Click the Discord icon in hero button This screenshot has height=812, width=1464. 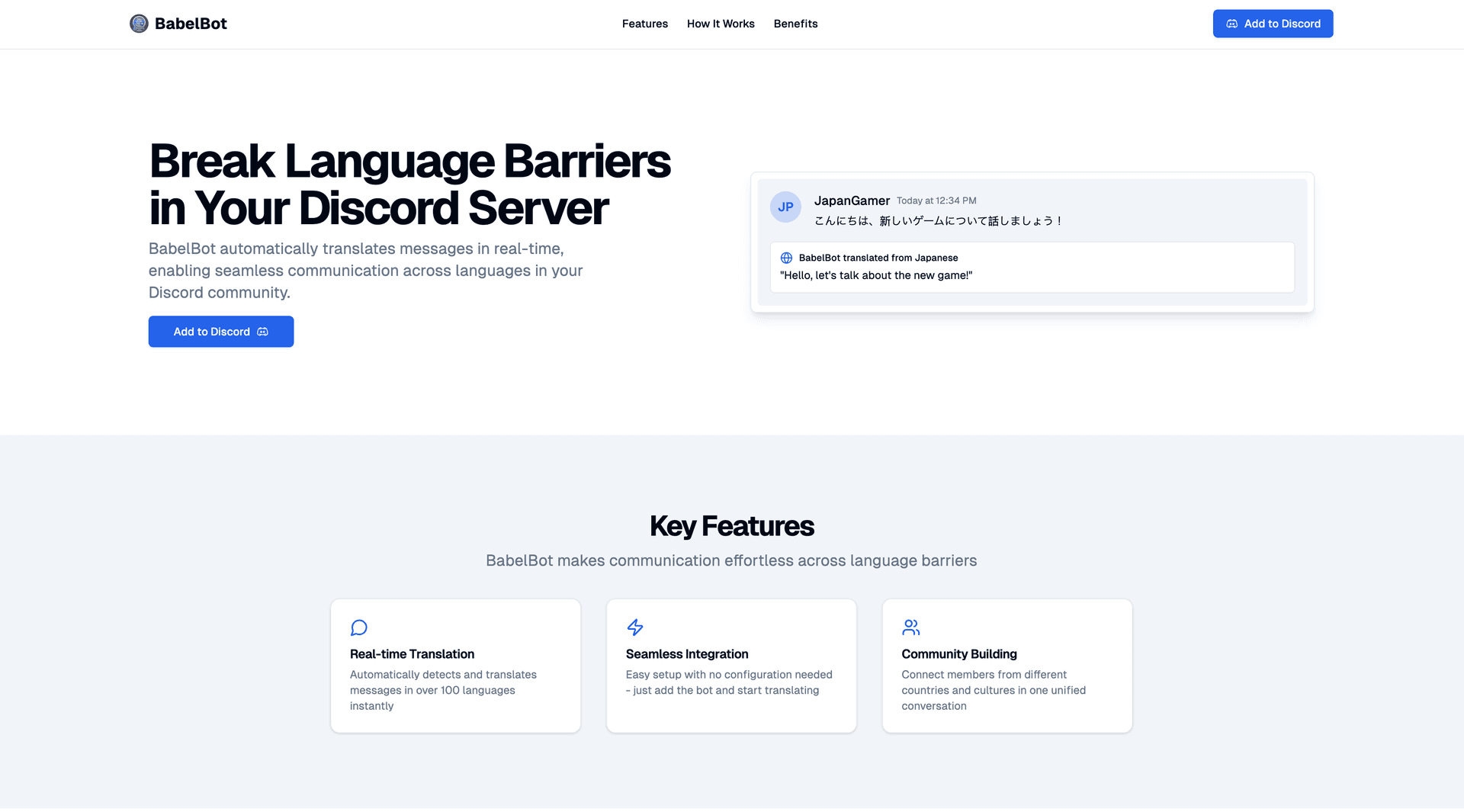[x=263, y=332]
